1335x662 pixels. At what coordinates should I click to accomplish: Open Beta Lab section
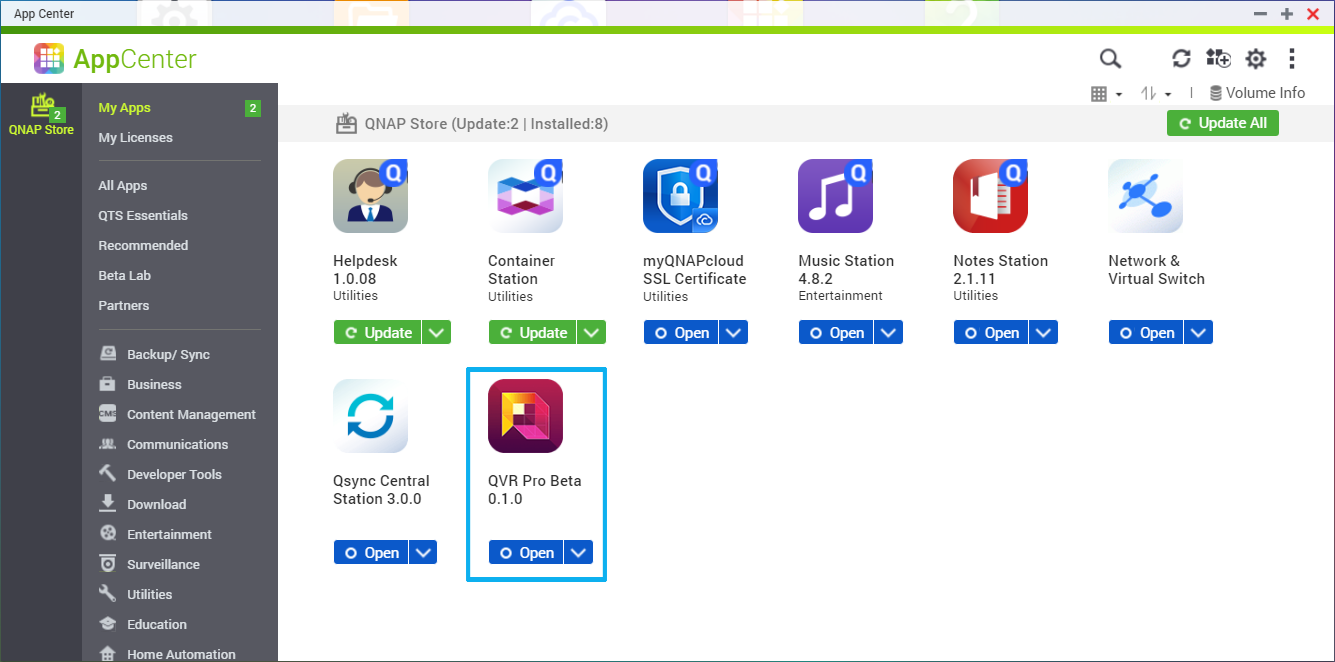click(124, 276)
